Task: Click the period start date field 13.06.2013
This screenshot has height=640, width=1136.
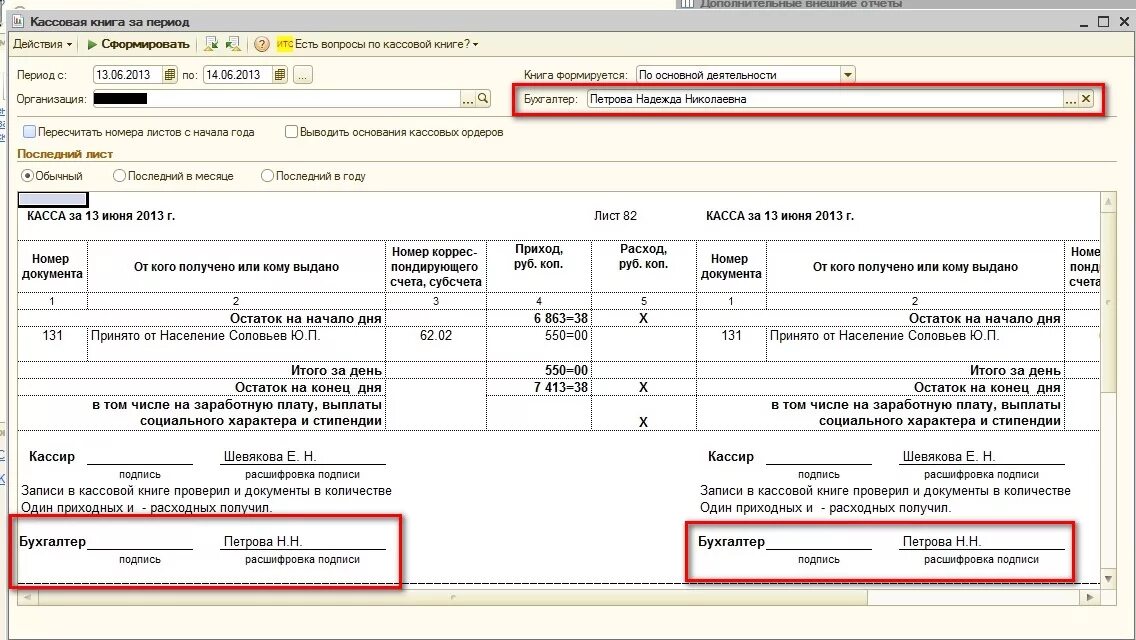Action: (128, 75)
